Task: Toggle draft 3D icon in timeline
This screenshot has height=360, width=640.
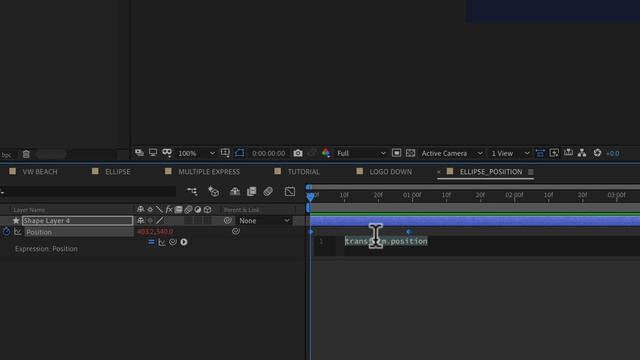Action: (x=213, y=191)
